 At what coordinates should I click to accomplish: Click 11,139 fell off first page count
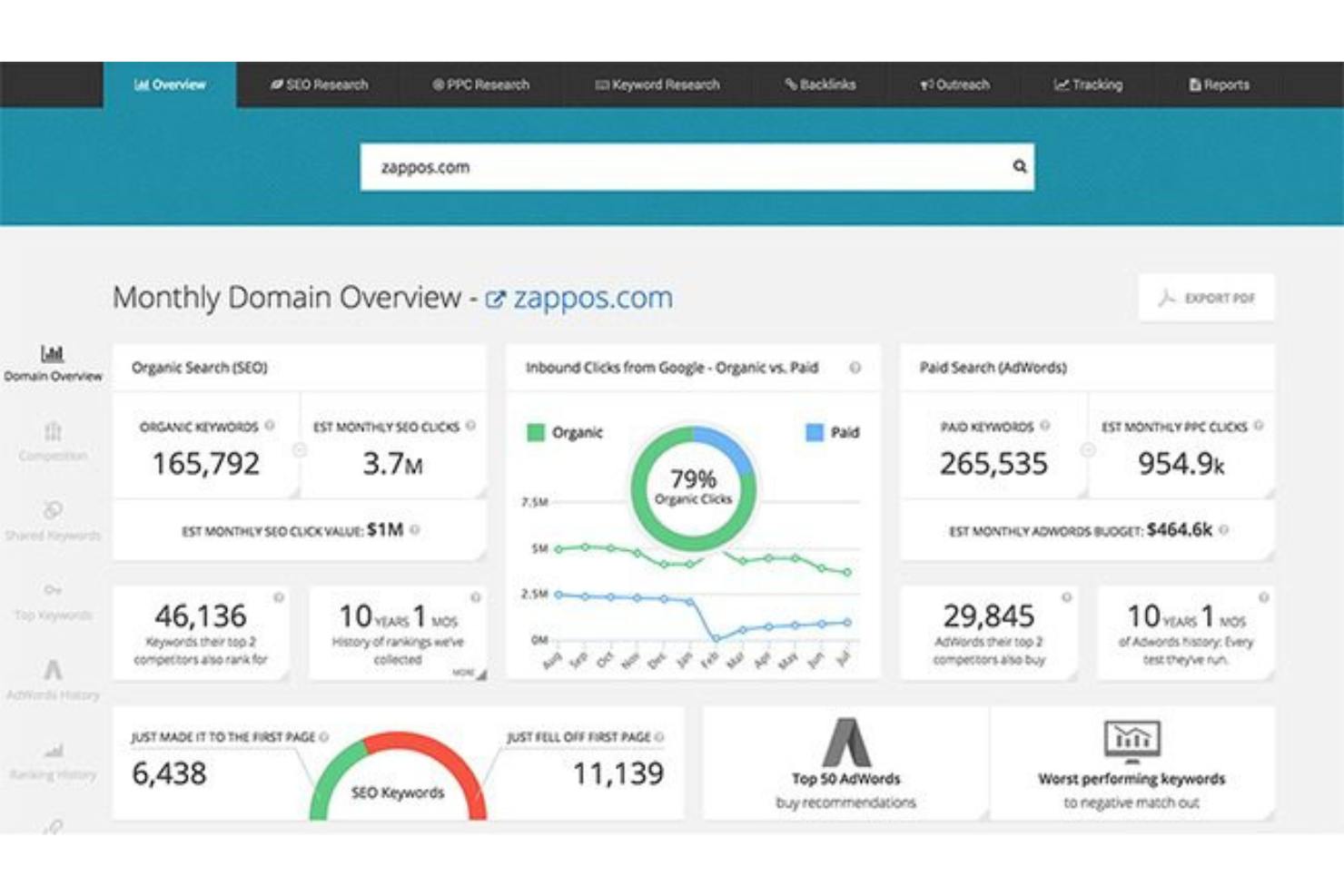click(x=618, y=773)
